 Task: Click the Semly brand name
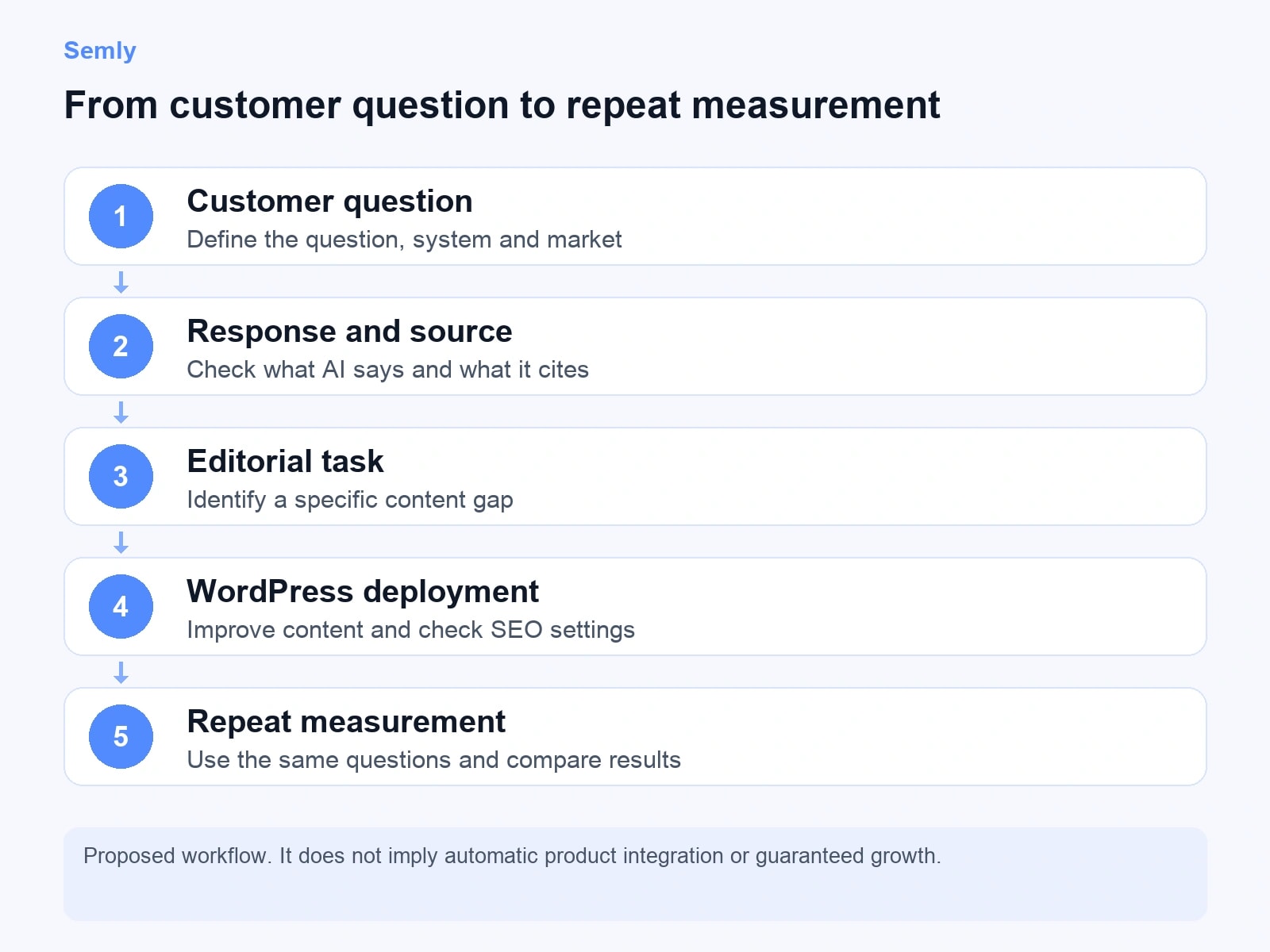click(x=100, y=51)
